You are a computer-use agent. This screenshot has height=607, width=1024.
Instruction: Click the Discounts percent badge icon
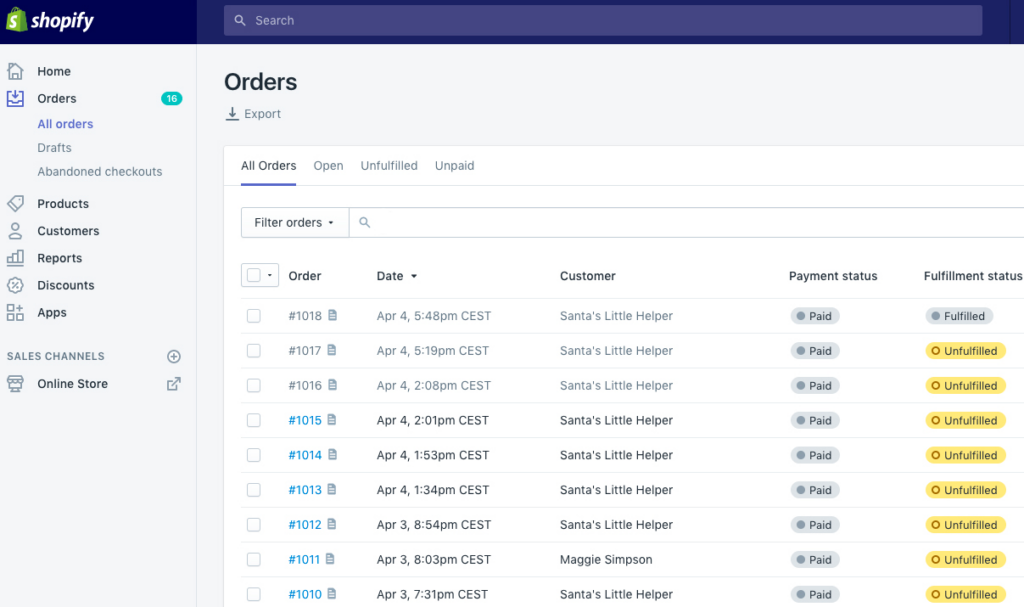(15, 285)
